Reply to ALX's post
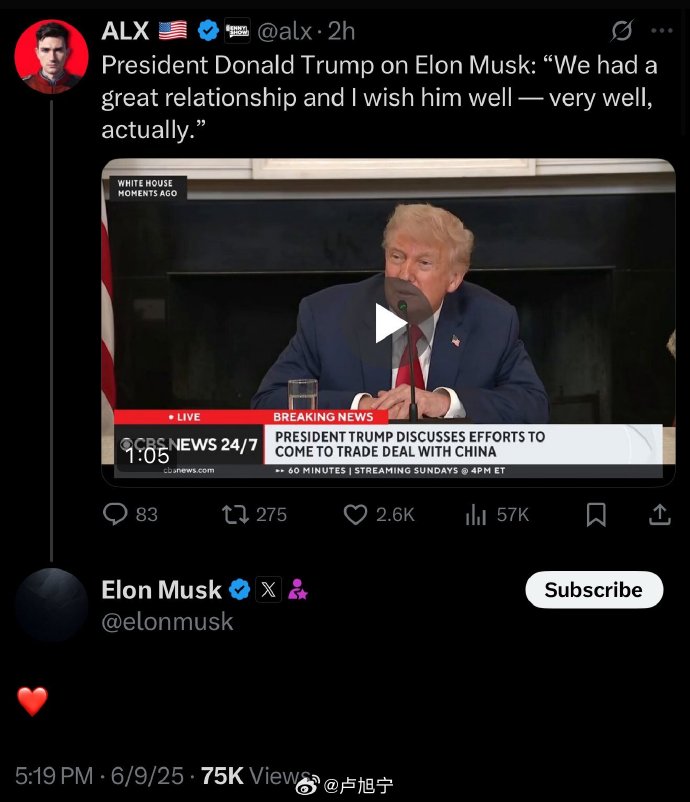This screenshot has height=802, width=690. (x=116, y=514)
